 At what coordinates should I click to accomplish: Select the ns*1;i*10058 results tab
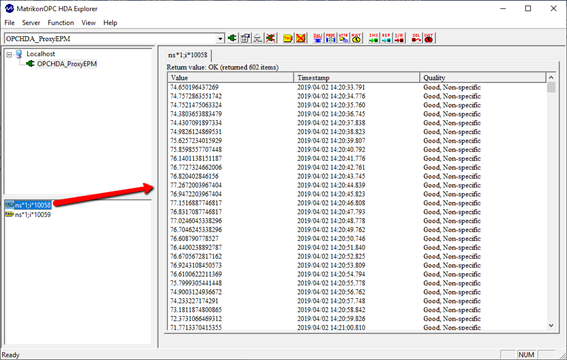[188, 55]
